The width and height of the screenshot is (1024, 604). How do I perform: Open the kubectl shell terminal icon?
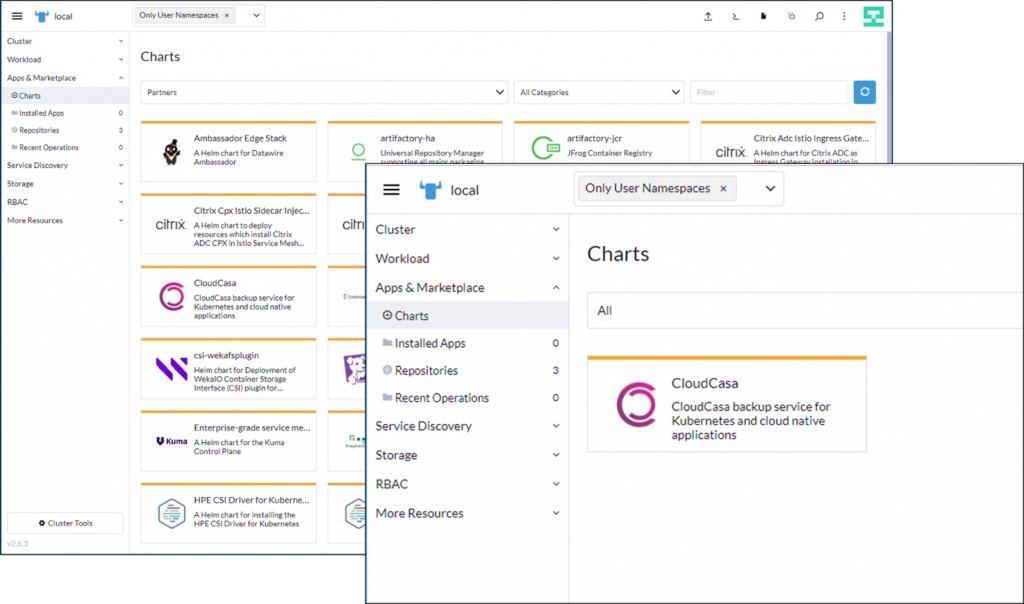735,16
